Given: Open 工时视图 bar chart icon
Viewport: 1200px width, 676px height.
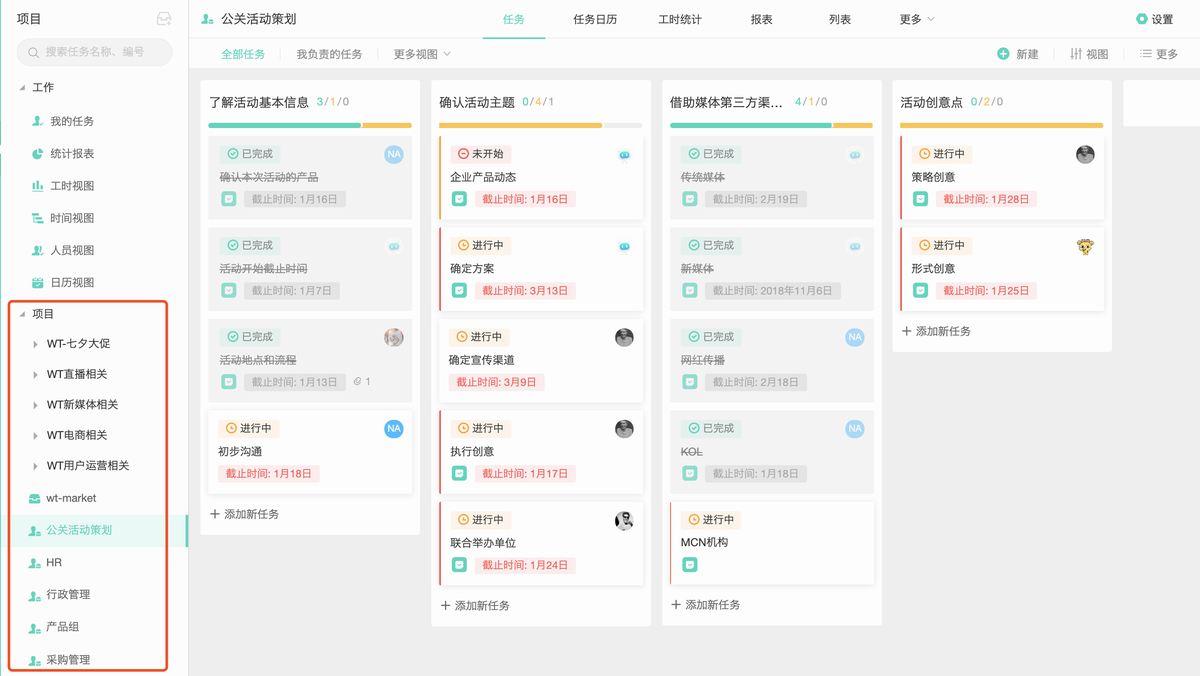Looking at the screenshot, I should (37, 186).
